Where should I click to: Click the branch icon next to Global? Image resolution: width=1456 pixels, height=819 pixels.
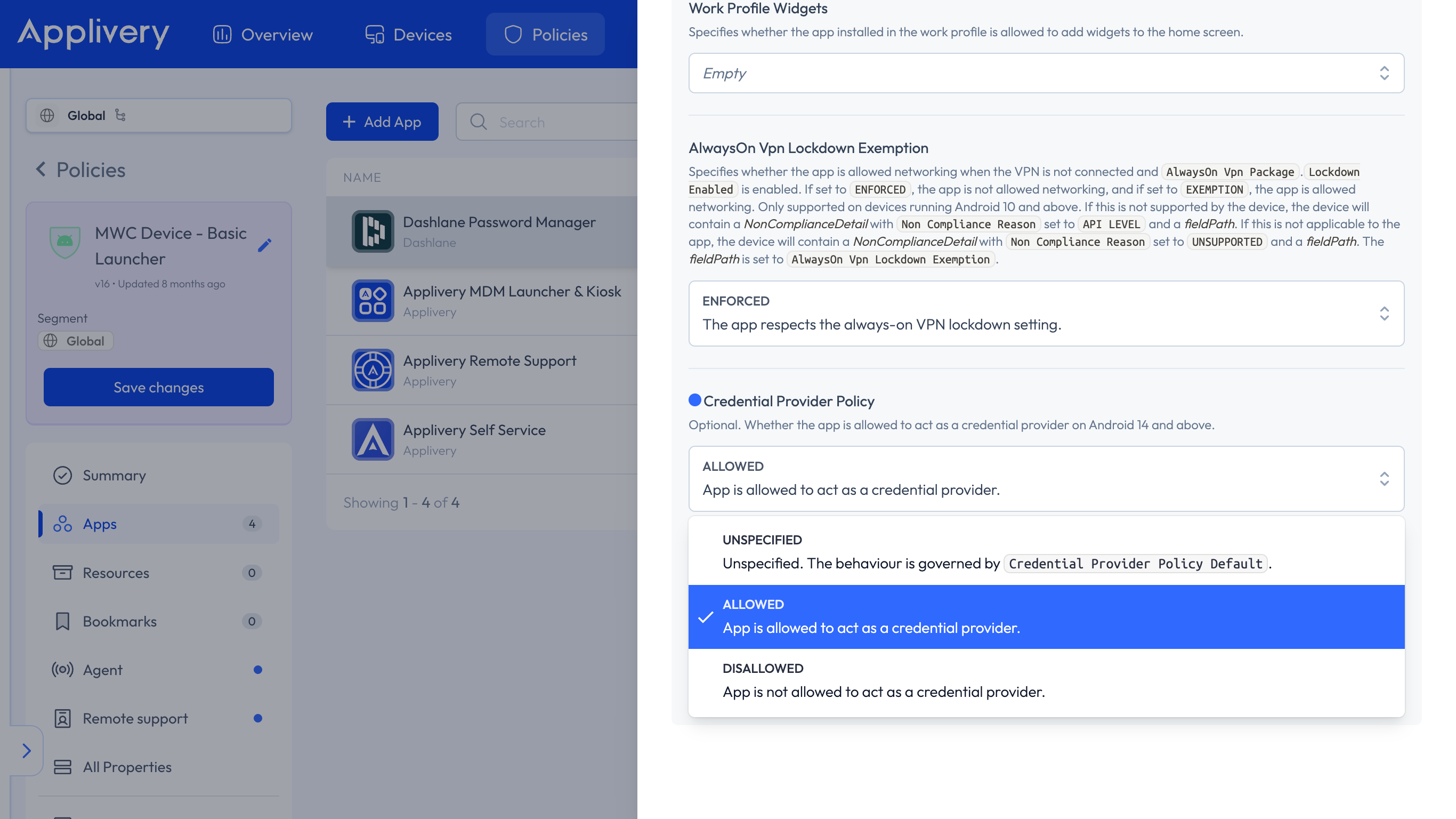click(120, 115)
